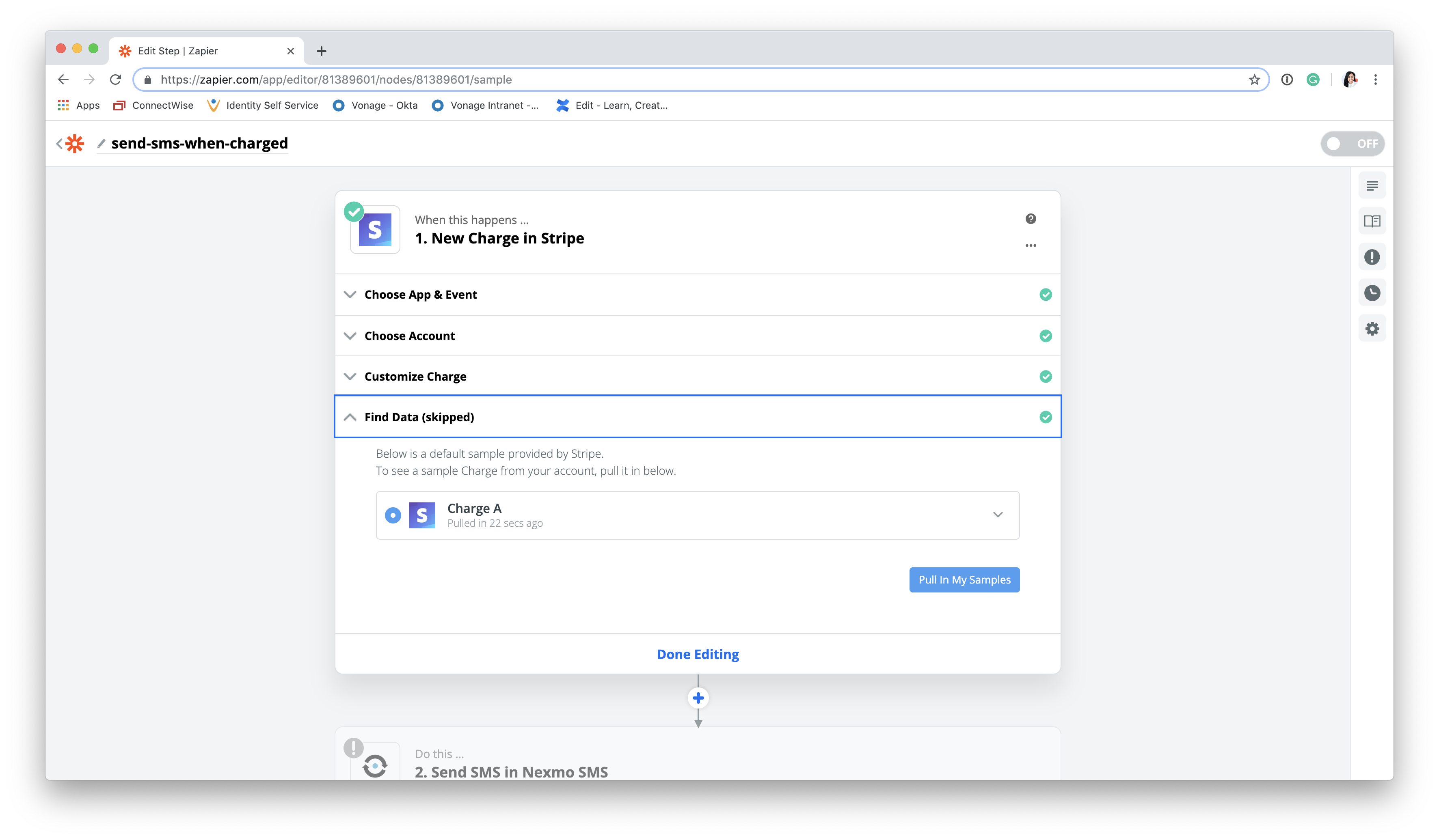The image size is (1439, 840).
Task: Click the Grammarly extension icon
Action: coord(1312,79)
